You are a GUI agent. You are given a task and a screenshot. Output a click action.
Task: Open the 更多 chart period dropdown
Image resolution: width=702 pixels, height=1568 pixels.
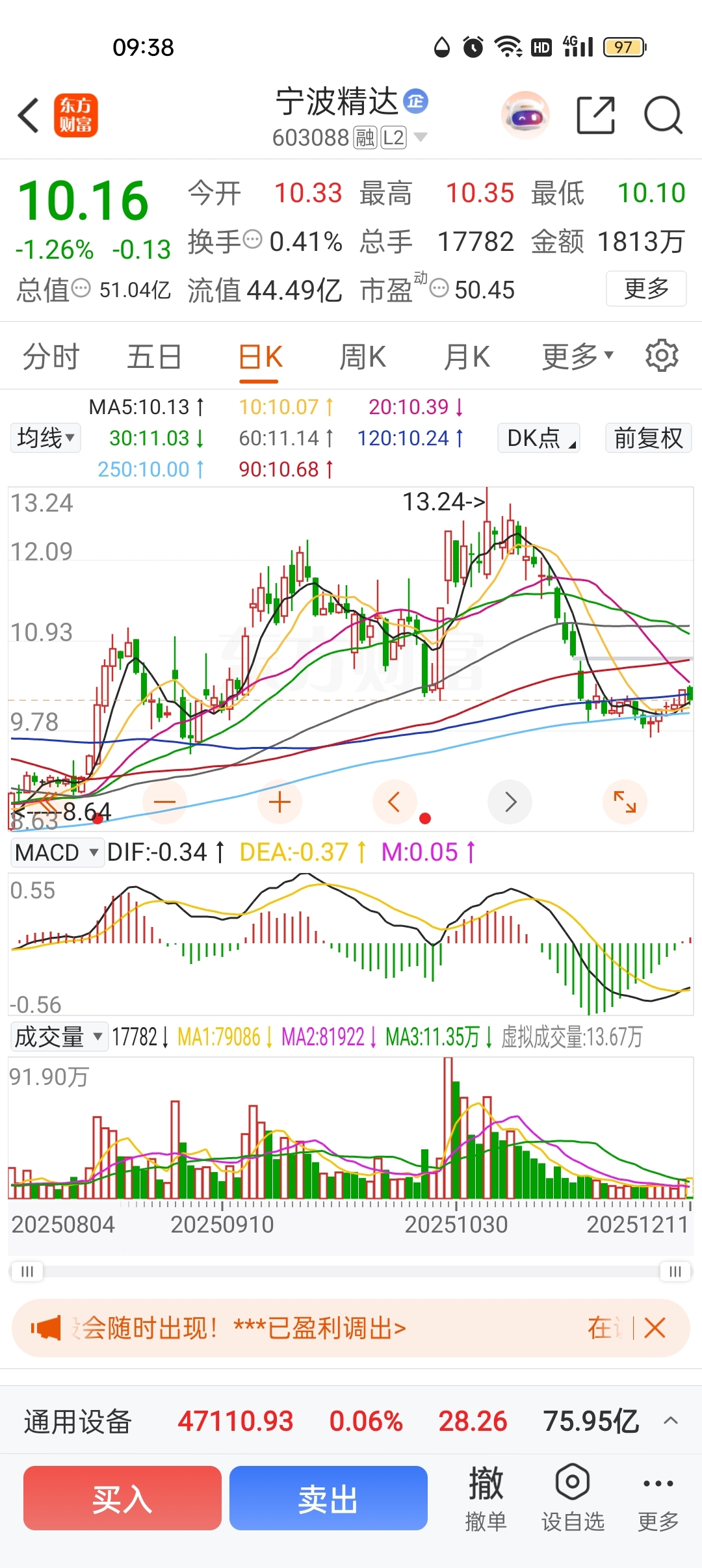click(578, 356)
